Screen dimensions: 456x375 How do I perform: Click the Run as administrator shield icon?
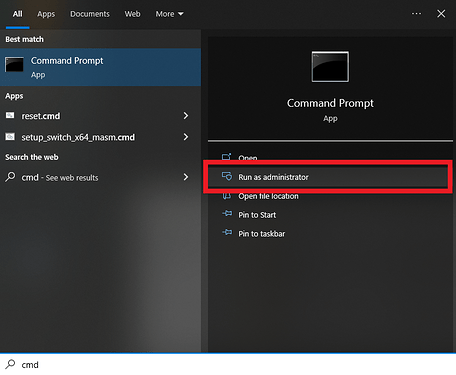point(227,176)
